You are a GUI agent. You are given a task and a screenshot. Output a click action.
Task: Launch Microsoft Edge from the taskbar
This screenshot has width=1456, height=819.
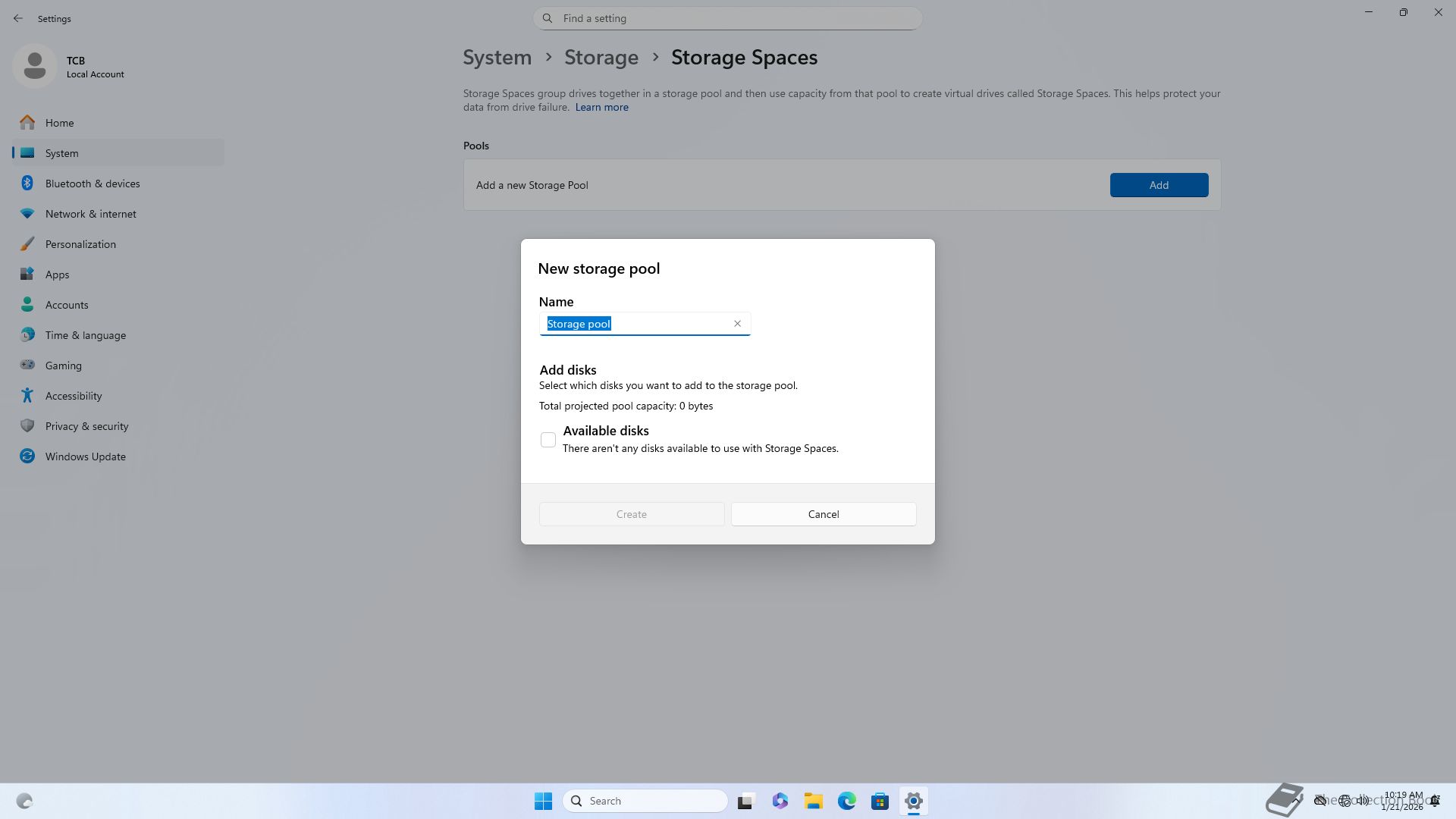[846, 801]
